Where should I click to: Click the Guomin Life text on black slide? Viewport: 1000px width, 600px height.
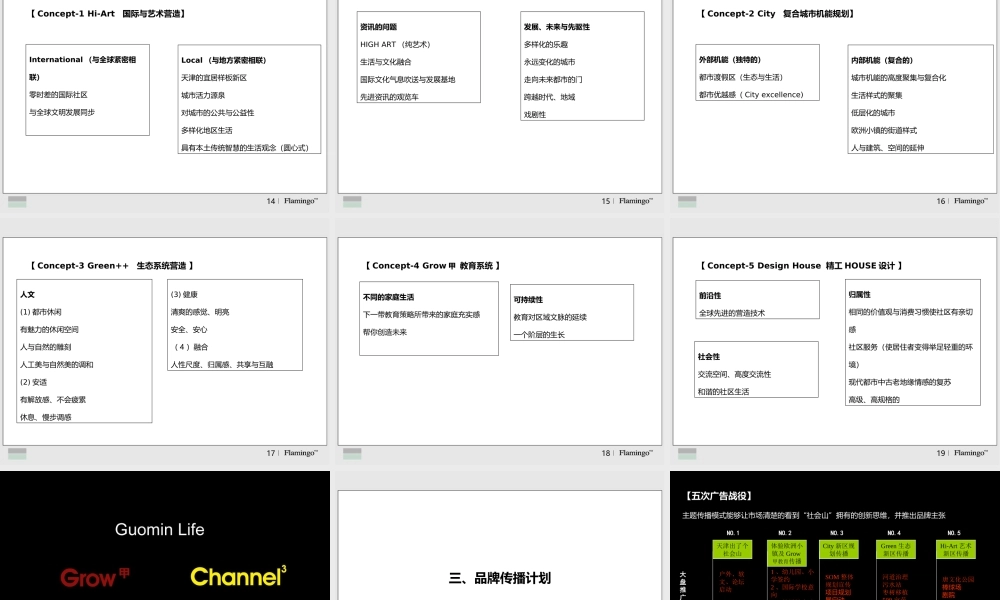[159, 529]
